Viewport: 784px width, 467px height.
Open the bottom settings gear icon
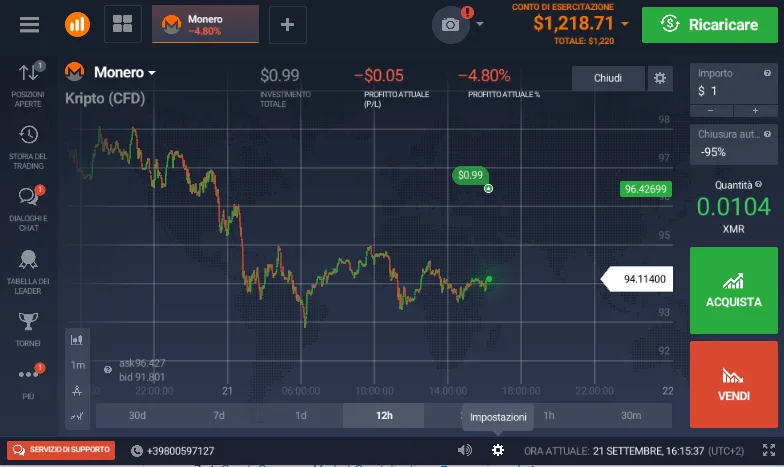(498, 450)
